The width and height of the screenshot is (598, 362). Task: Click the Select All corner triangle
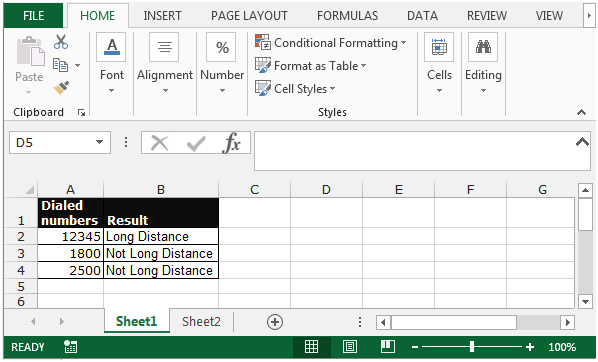[29, 189]
